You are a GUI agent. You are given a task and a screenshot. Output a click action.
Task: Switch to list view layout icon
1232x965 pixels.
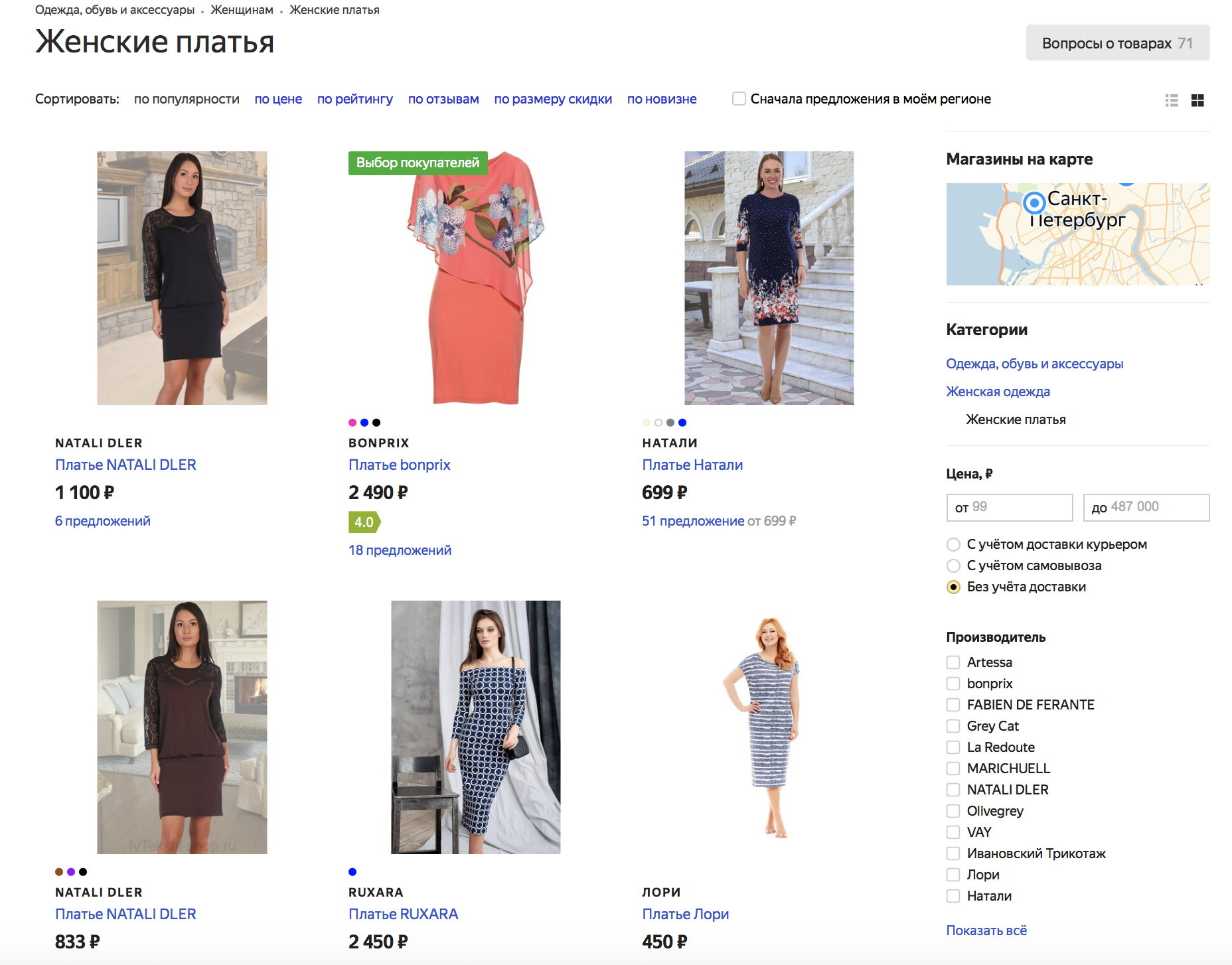click(x=1172, y=100)
